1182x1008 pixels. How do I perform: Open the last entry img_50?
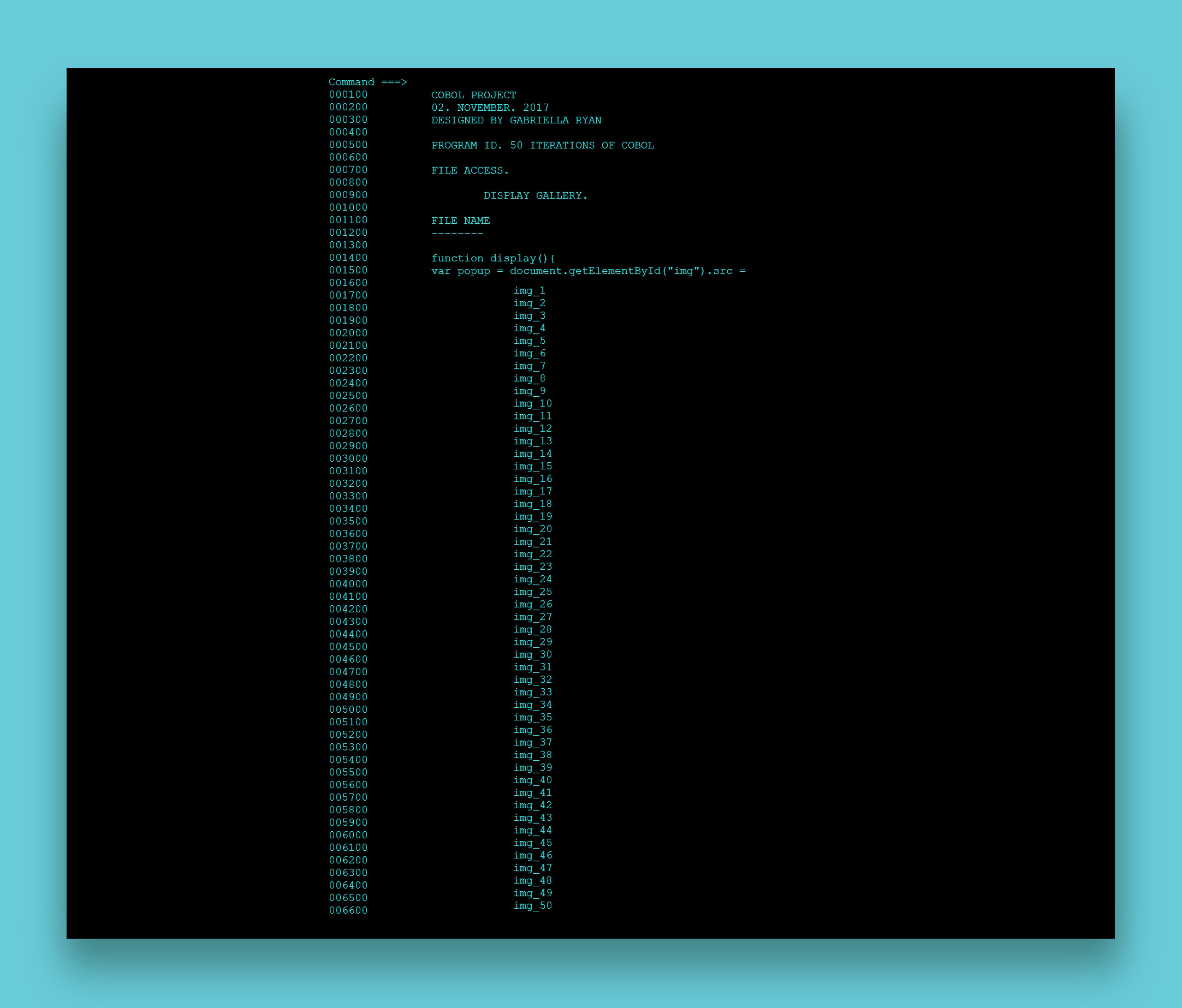[532, 905]
